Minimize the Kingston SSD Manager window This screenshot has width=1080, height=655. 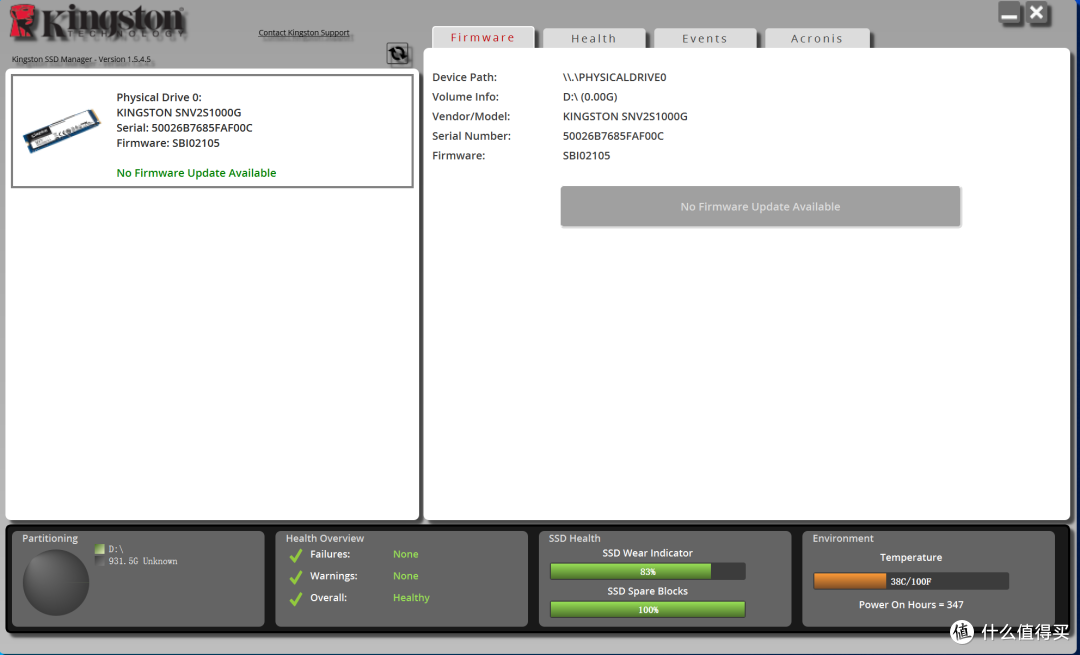click(x=1010, y=14)
